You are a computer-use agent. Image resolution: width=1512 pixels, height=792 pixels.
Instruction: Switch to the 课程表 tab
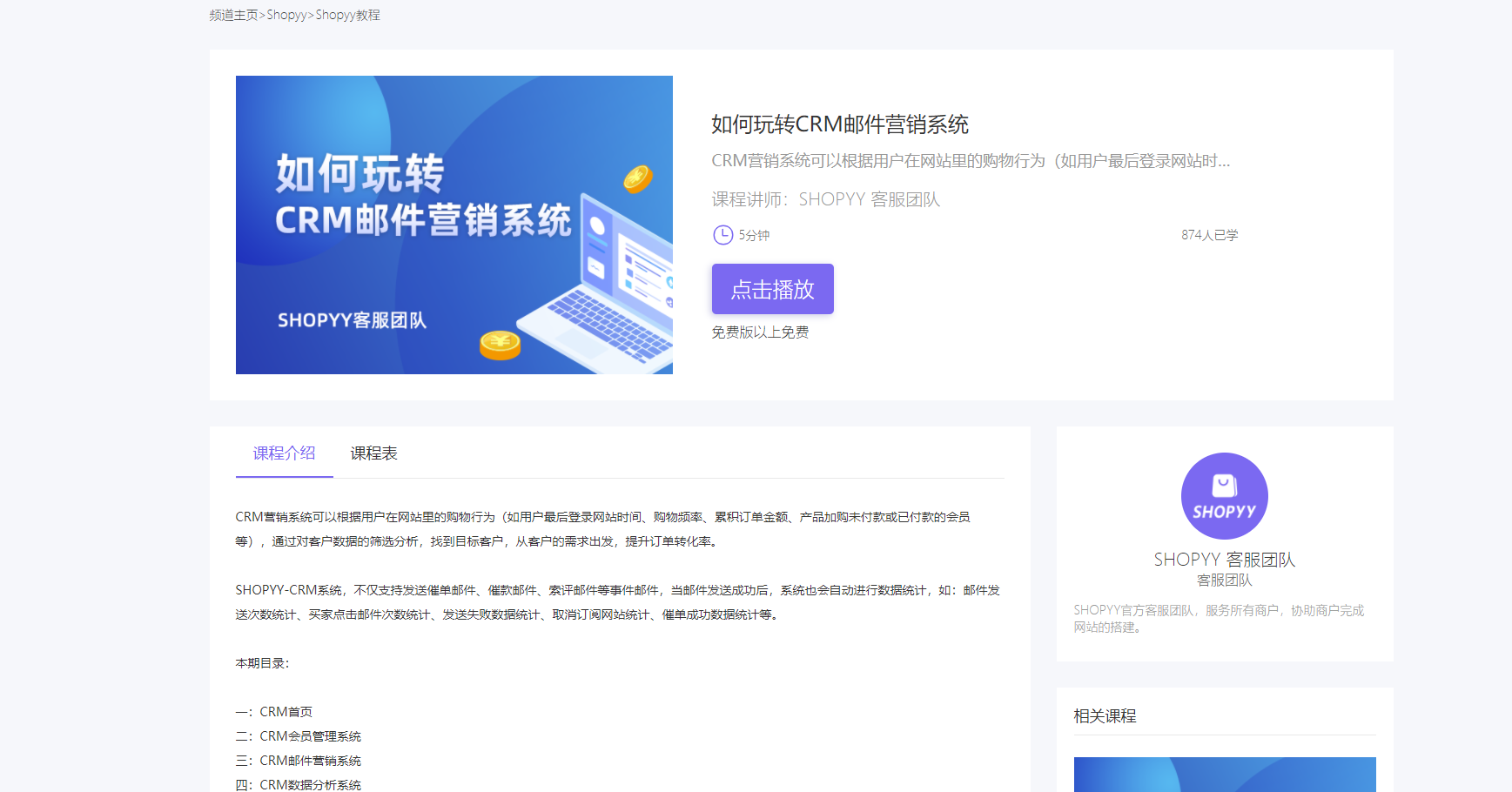pyautogui.click(x=374, y=453)
